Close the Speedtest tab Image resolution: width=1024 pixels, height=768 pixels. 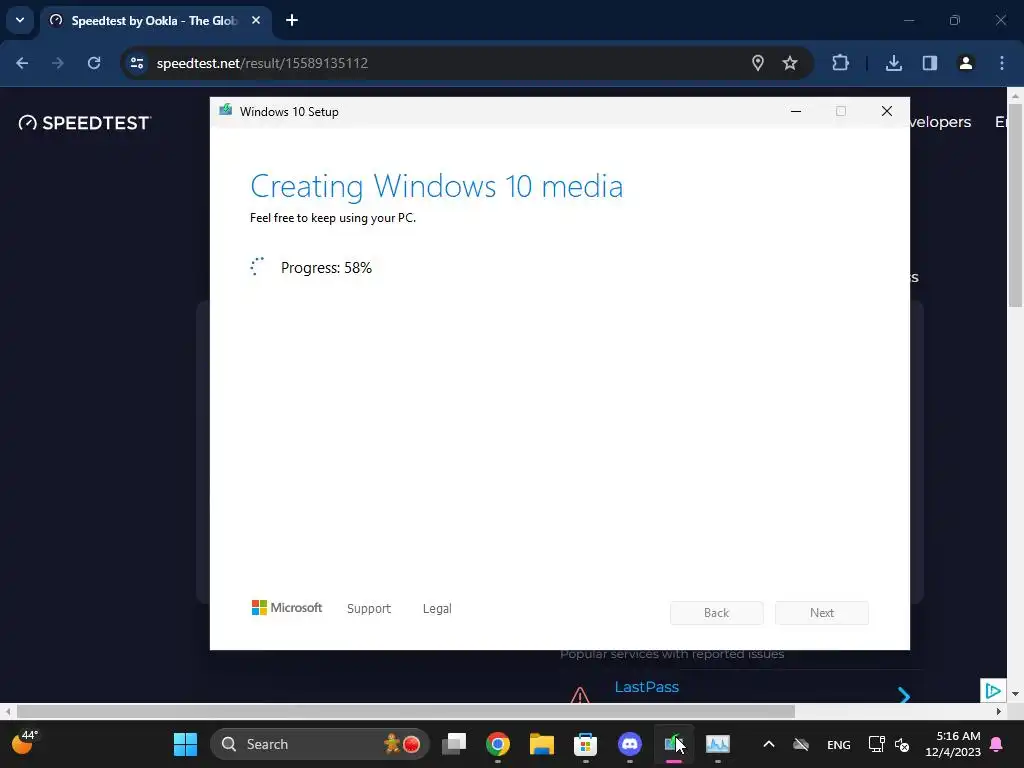point(256,20)
